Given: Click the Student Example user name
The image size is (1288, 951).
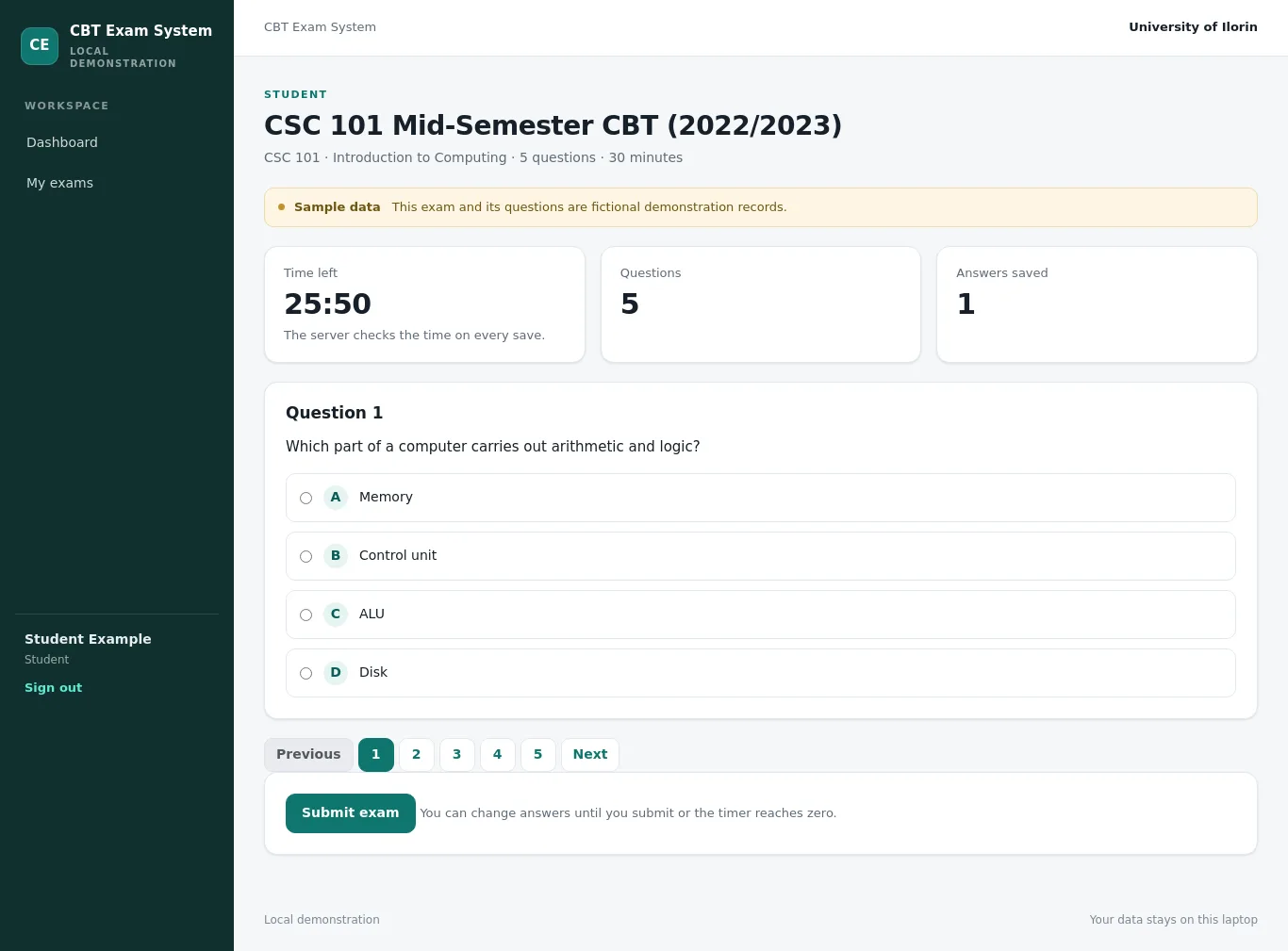Looking at the screenshot, I should click(88, 639).
